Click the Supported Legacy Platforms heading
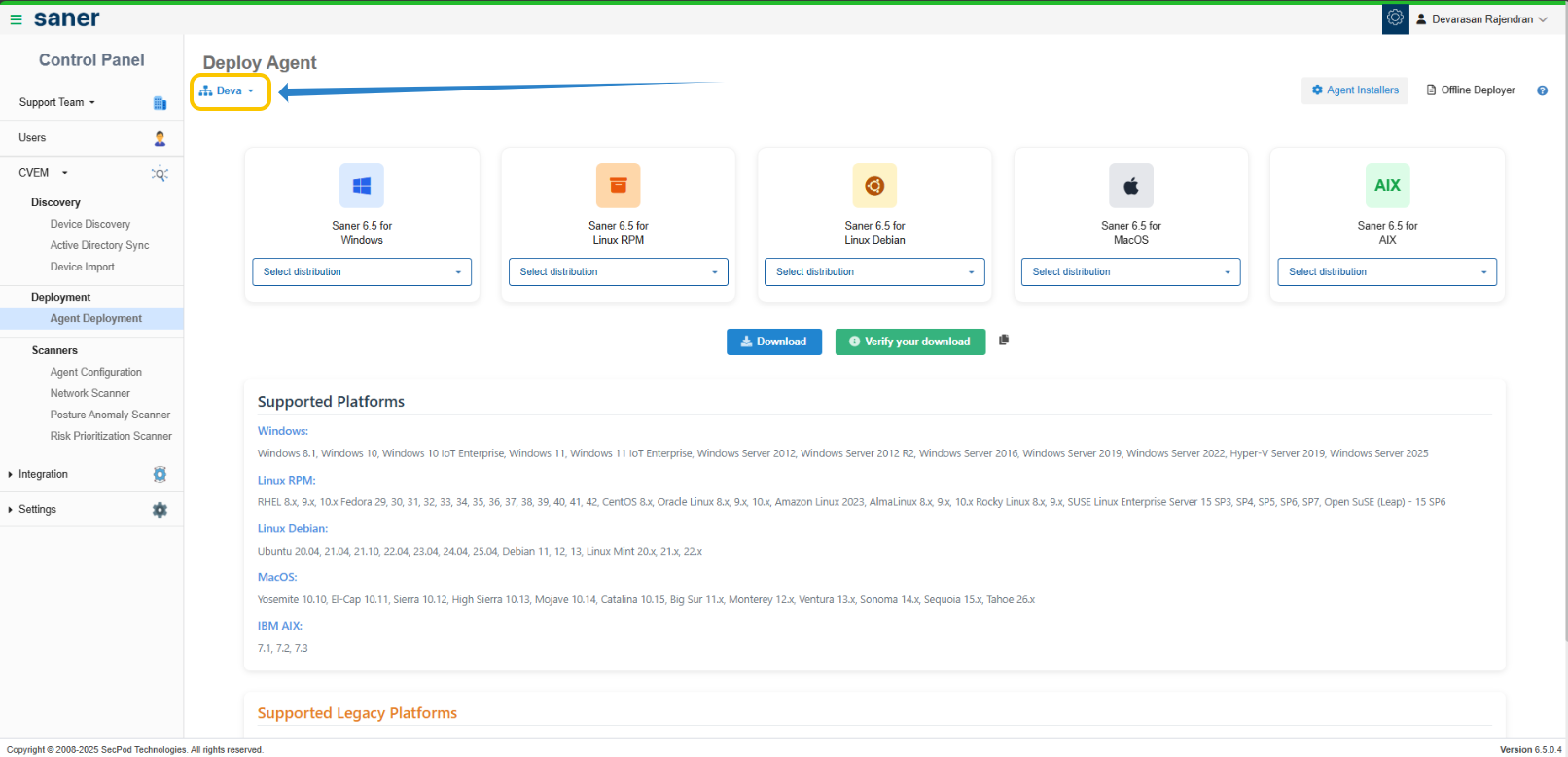Screen dimensions: 1568x757 pos(357,713)
